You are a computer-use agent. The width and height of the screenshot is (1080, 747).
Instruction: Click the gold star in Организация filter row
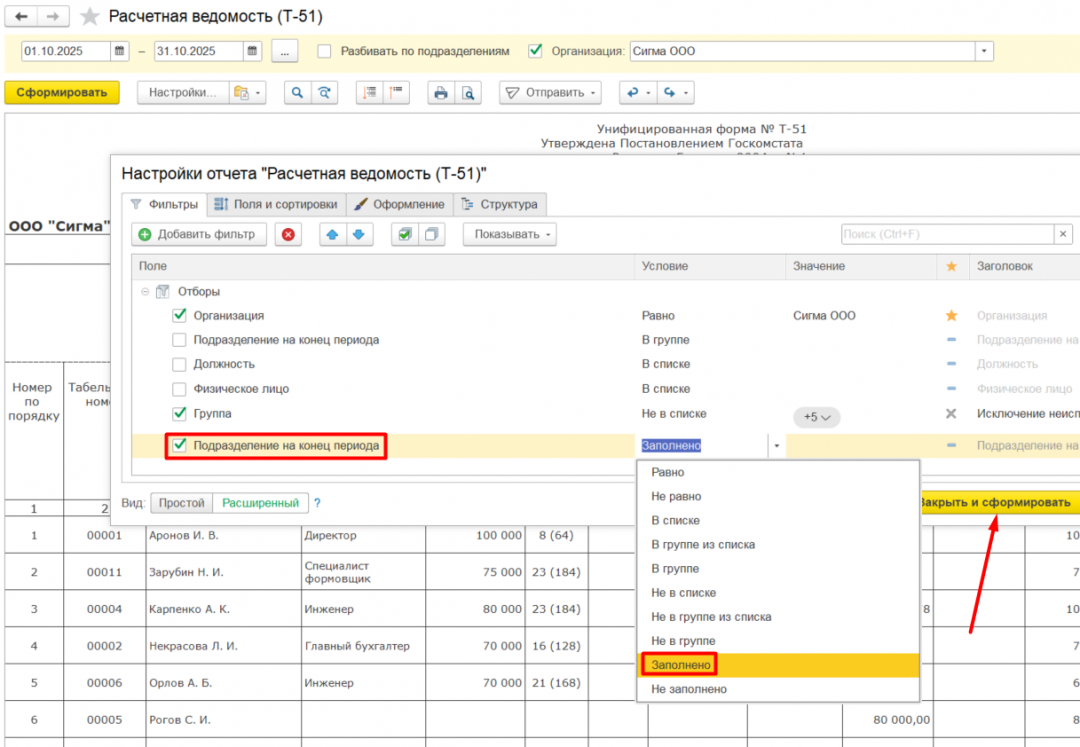951,315
